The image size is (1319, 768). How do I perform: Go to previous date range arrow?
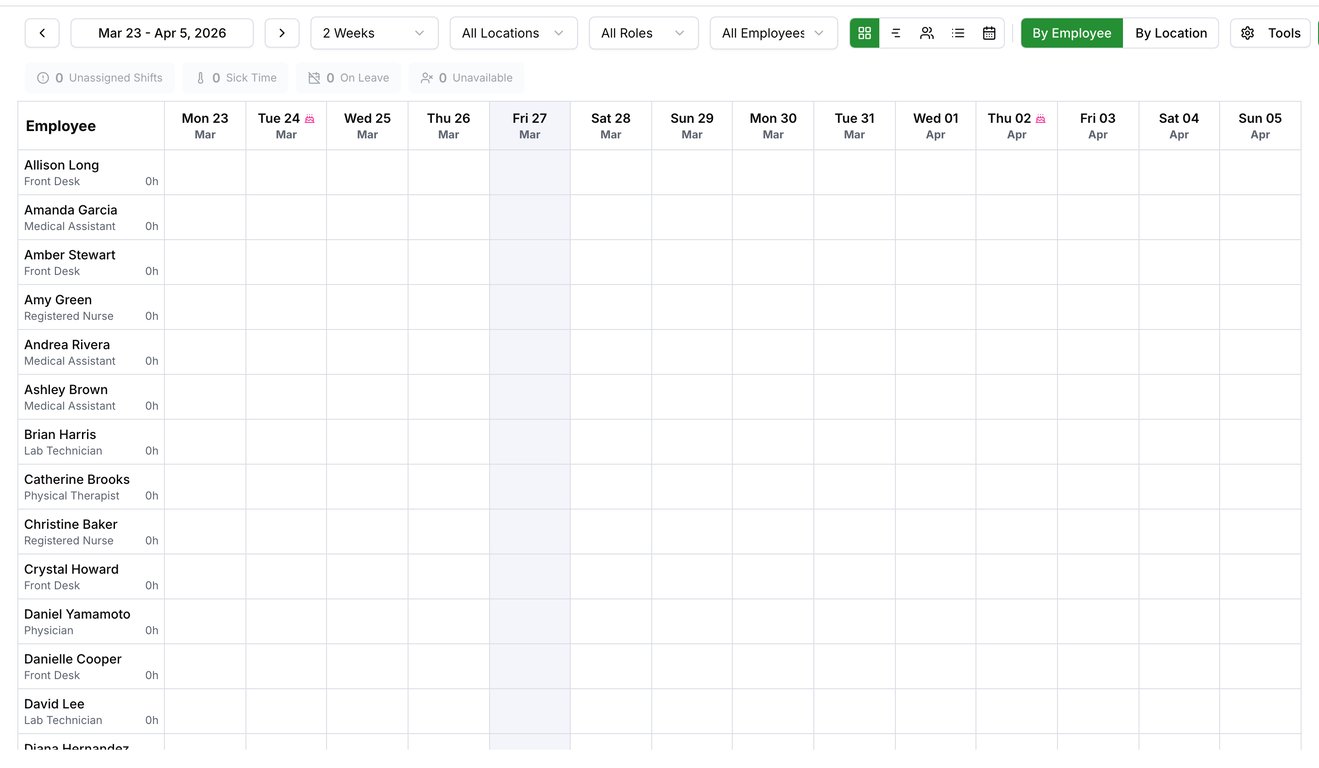(x=42, y=33)
